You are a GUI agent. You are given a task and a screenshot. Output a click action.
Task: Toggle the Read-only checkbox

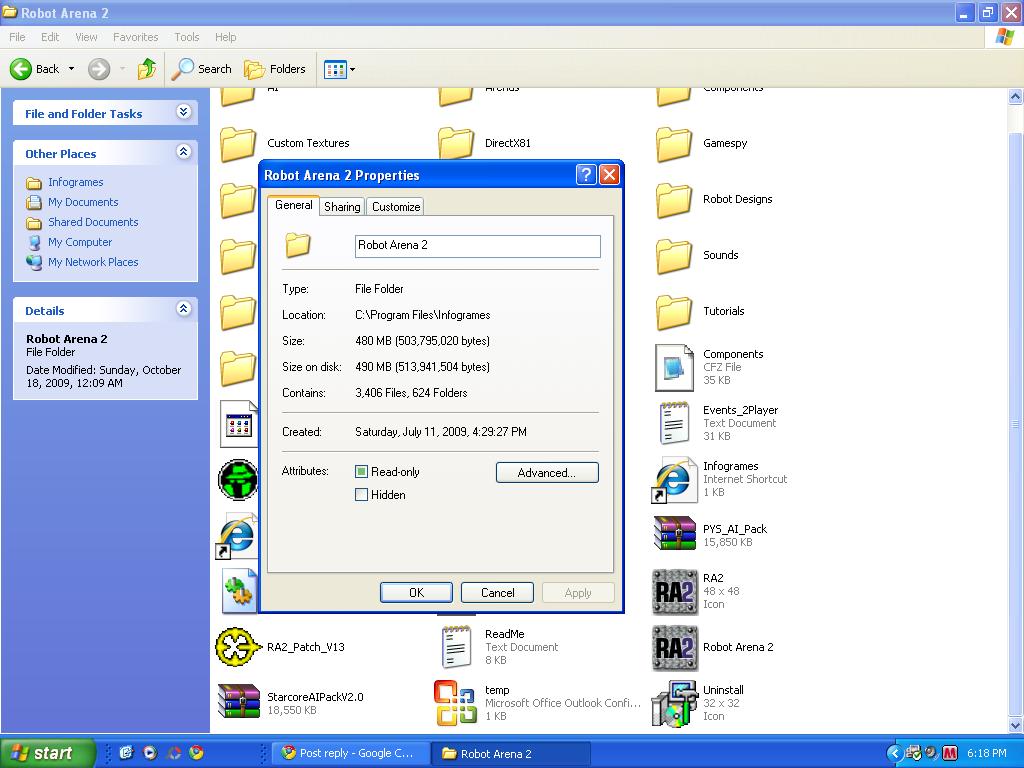point(361,472)
